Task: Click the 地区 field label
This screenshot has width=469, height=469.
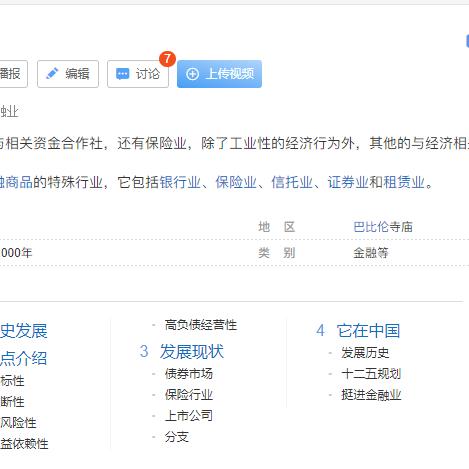Action: (x=277, y=227)
